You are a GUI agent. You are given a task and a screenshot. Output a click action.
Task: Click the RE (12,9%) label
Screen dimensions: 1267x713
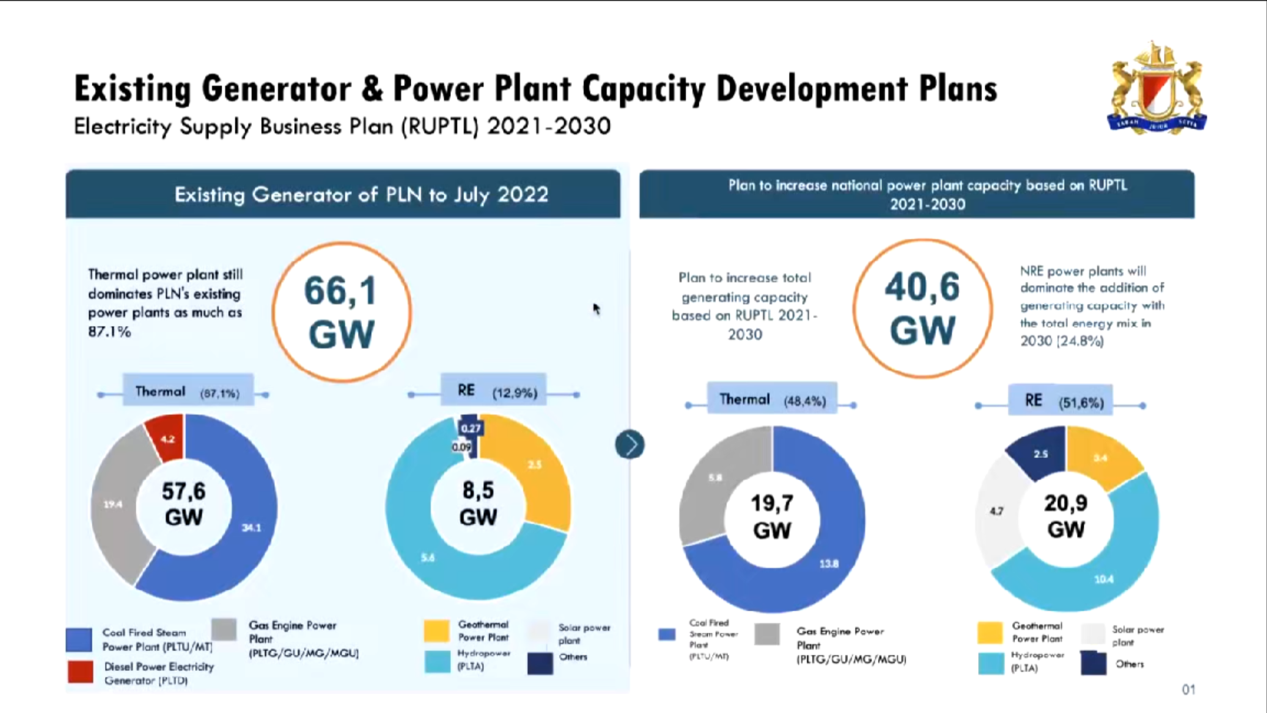494,391
